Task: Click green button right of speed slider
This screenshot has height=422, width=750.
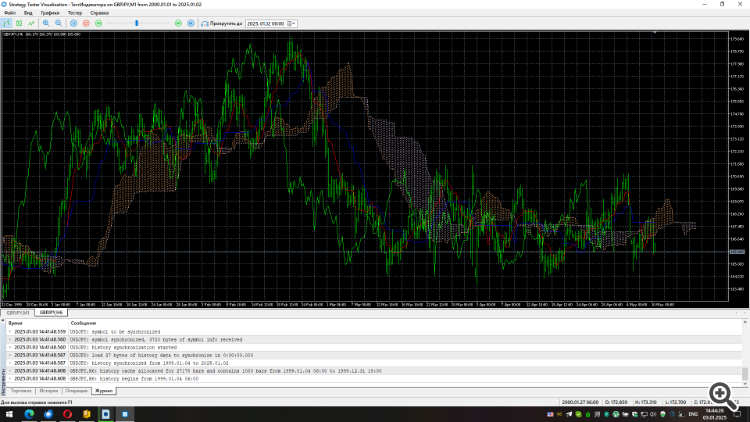Action: point(178,23)
